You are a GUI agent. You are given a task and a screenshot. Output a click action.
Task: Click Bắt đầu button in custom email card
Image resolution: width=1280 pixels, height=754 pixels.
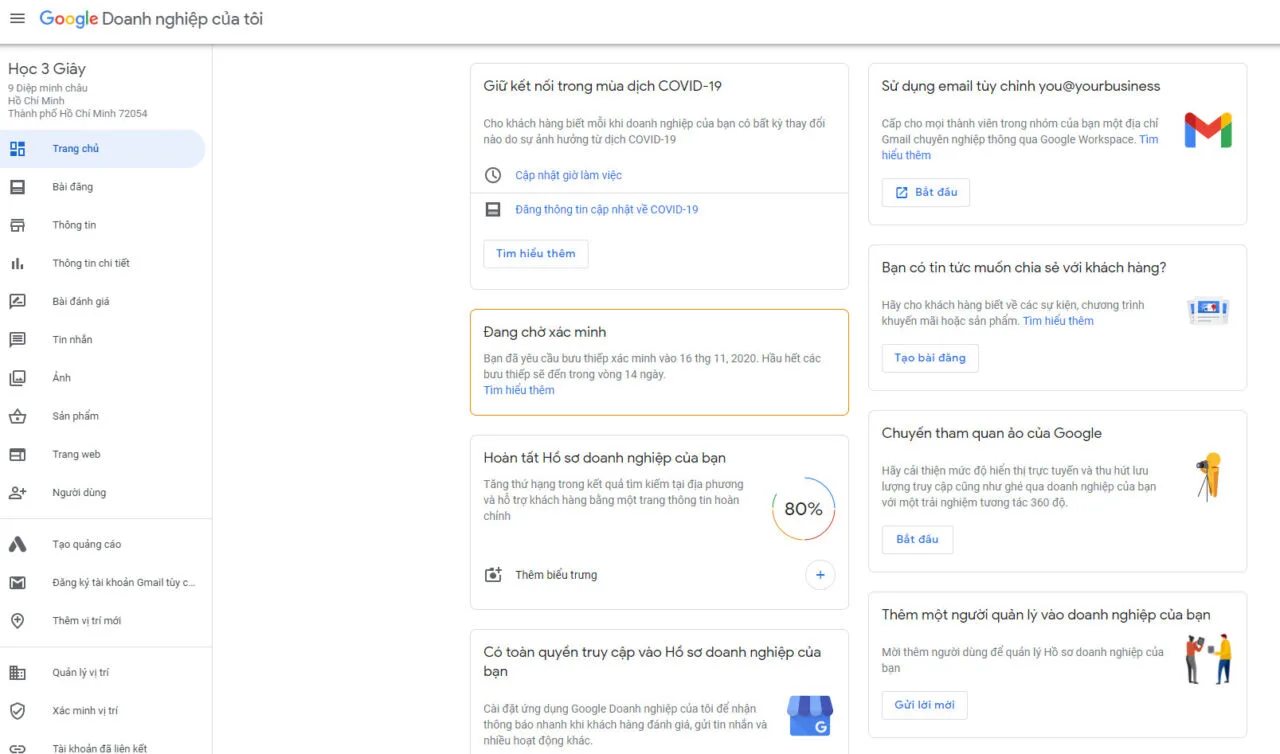[926, 192]
